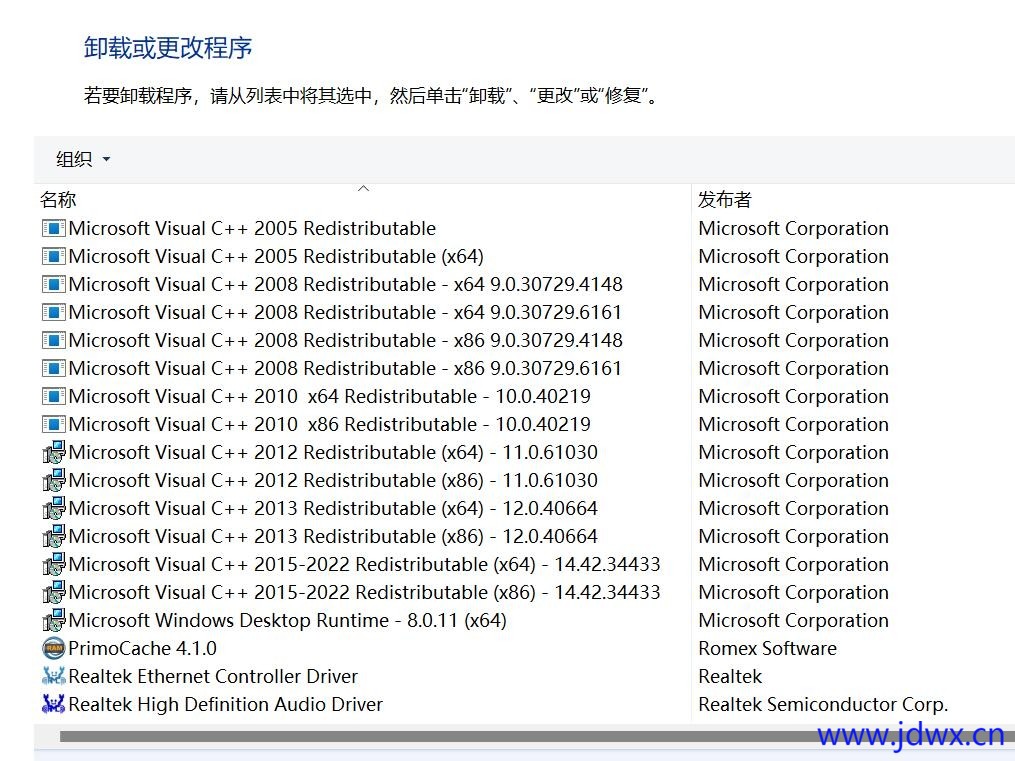Click installer icon of 2012 (x86) 11.0.61030
Viewport: 1015px width, 761px height.
(x=54, y=480)
